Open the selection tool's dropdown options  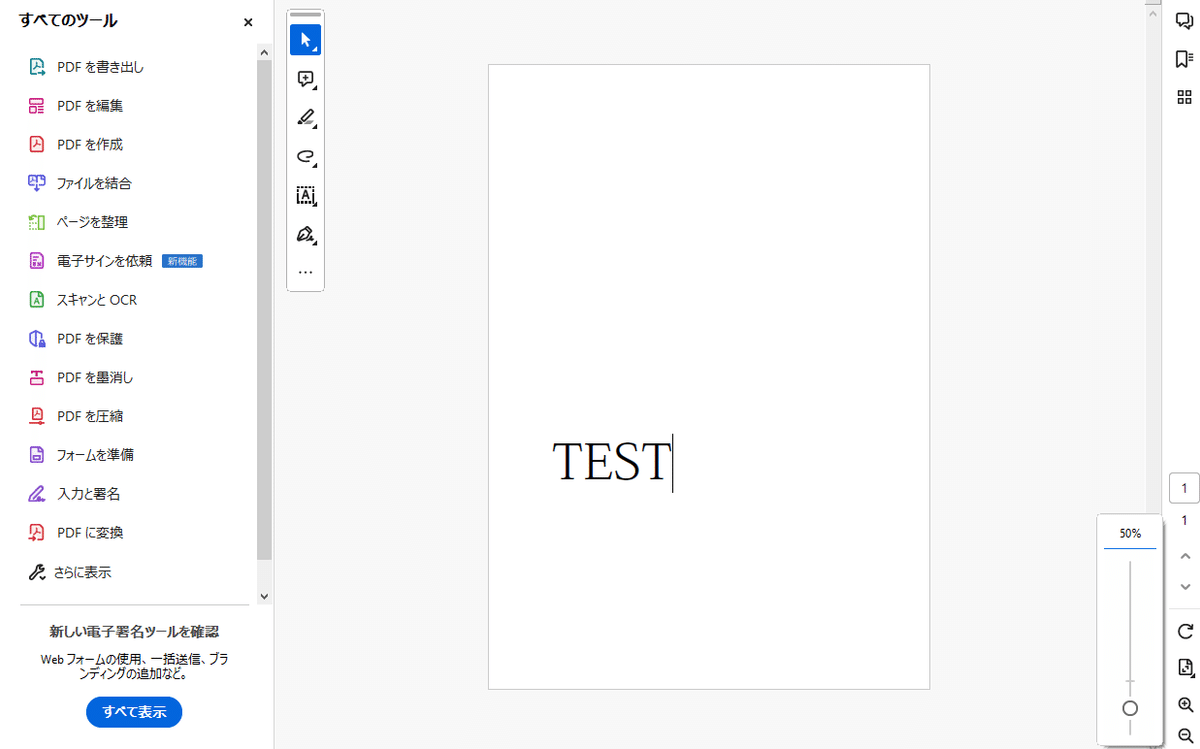pyautogui.click(x=315, y=47)
